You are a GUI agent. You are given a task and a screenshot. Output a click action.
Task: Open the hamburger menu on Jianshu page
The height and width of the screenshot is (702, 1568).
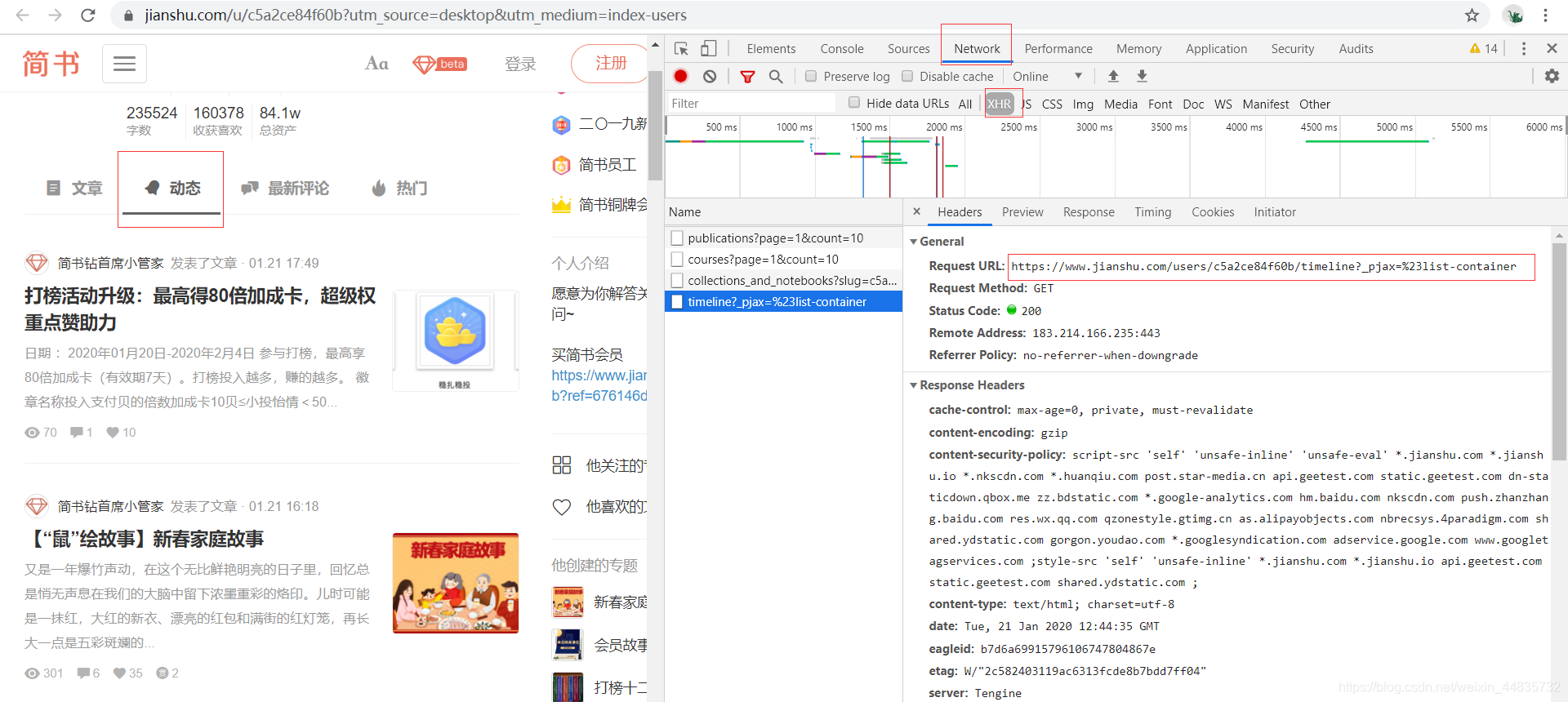tap(124, 63)
